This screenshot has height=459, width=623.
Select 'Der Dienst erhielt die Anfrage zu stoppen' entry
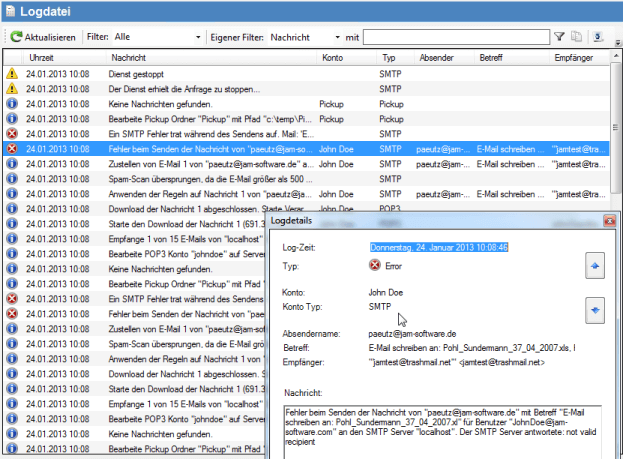[184, 89]
